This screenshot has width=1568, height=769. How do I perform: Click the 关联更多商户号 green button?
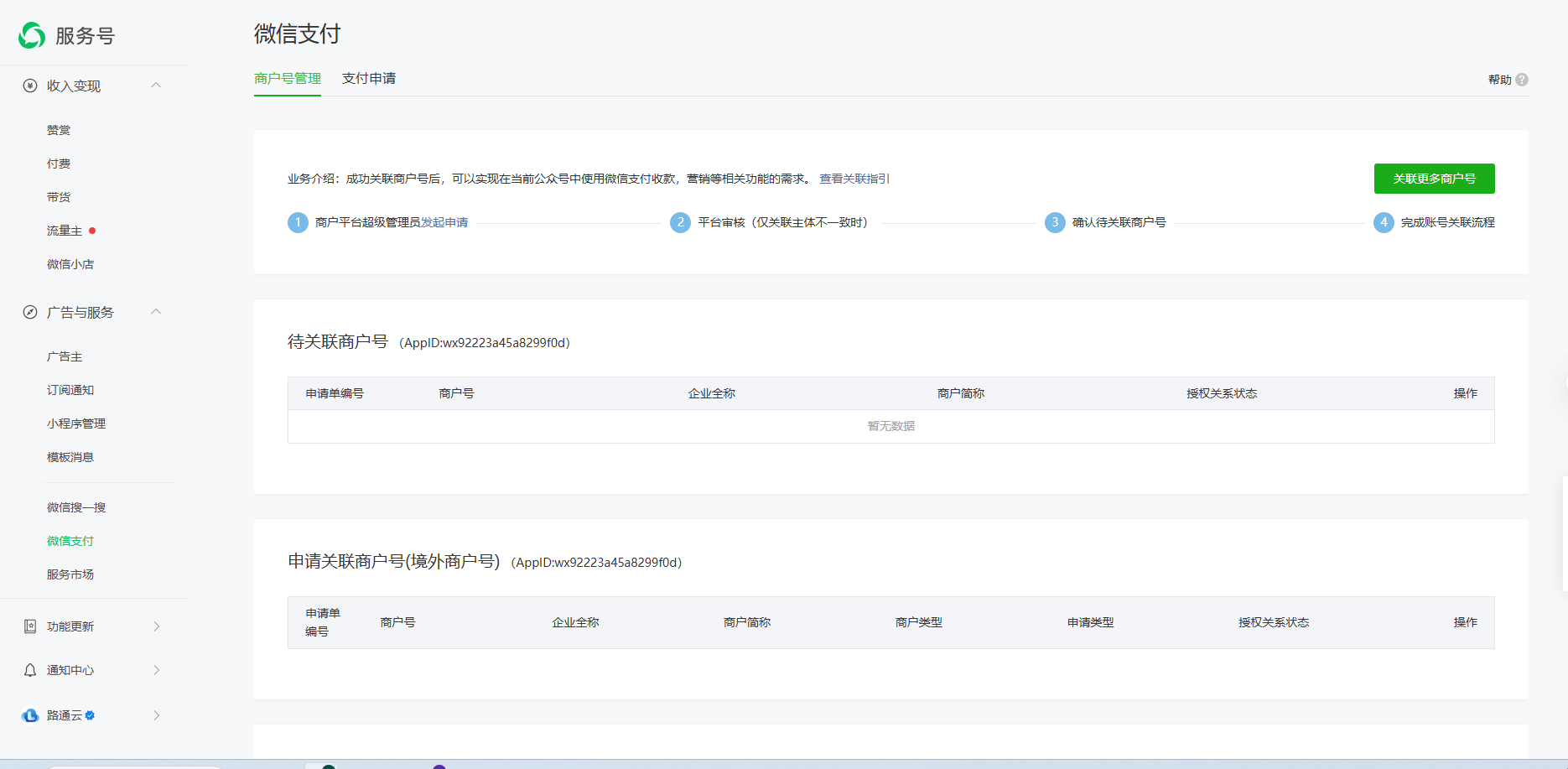point(1435,179)
